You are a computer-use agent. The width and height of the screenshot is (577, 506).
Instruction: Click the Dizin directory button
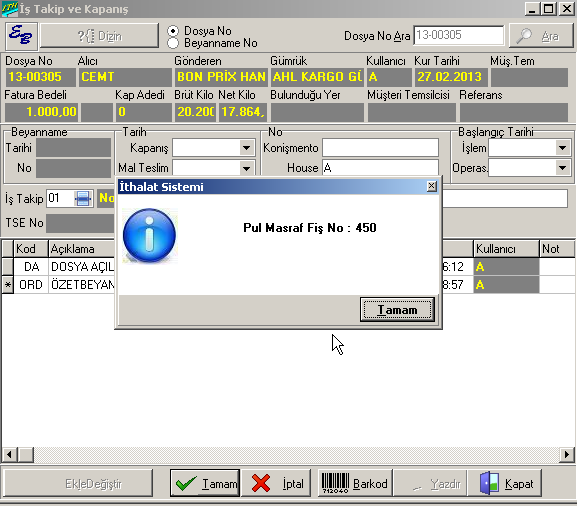coord(99,36)
